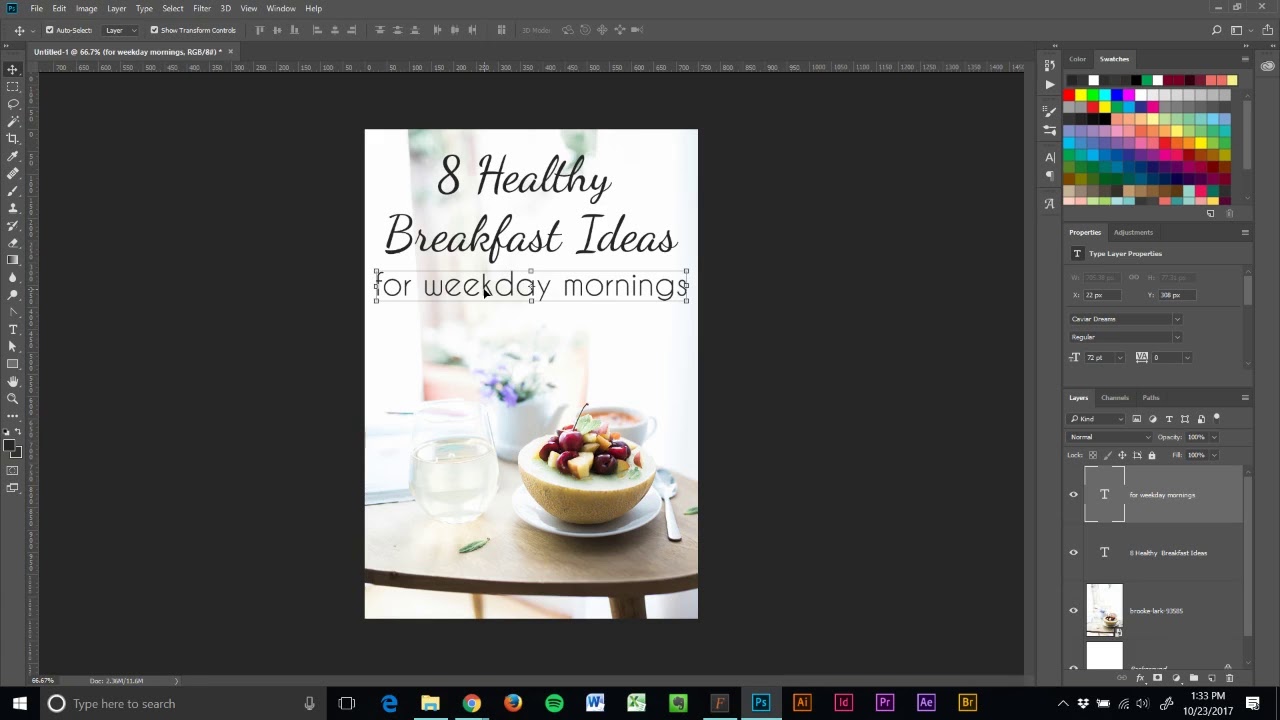Select the Healing Brush tool
The width and height of the screenshot is (1280, 720).
point(13,173)
